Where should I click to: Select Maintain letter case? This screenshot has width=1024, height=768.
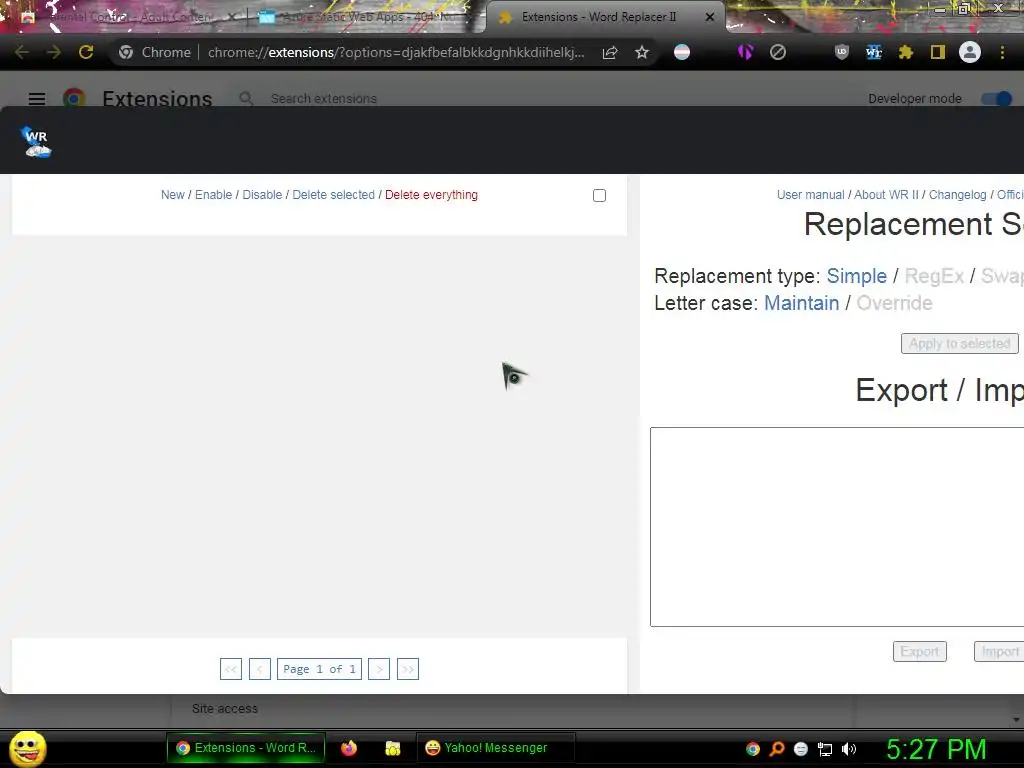tap(801, 303)
